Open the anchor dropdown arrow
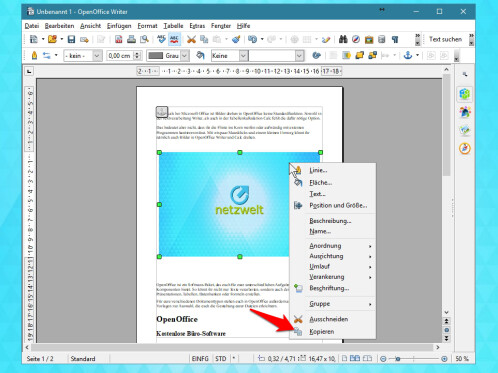The width and height of the screenshot is (498, 373). click(x=417, y=55)
